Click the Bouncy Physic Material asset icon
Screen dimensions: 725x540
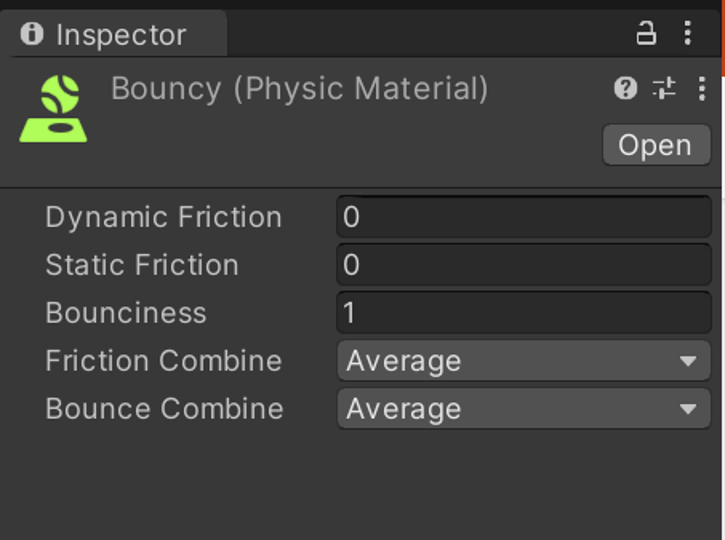(x=53, y=109)
